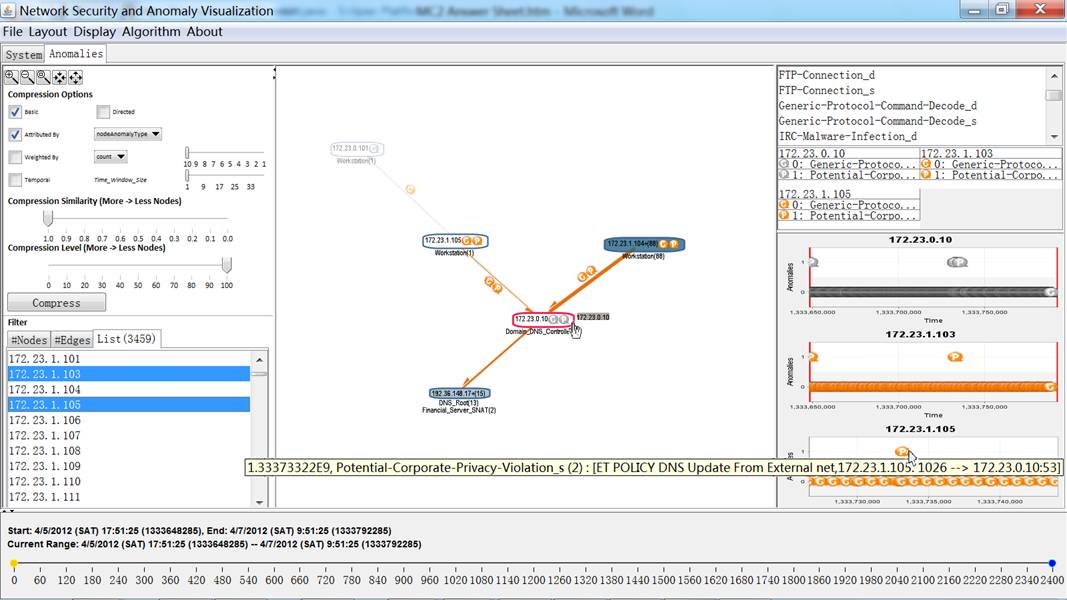
Task: Click the Compress button
Action: (56, 303)
